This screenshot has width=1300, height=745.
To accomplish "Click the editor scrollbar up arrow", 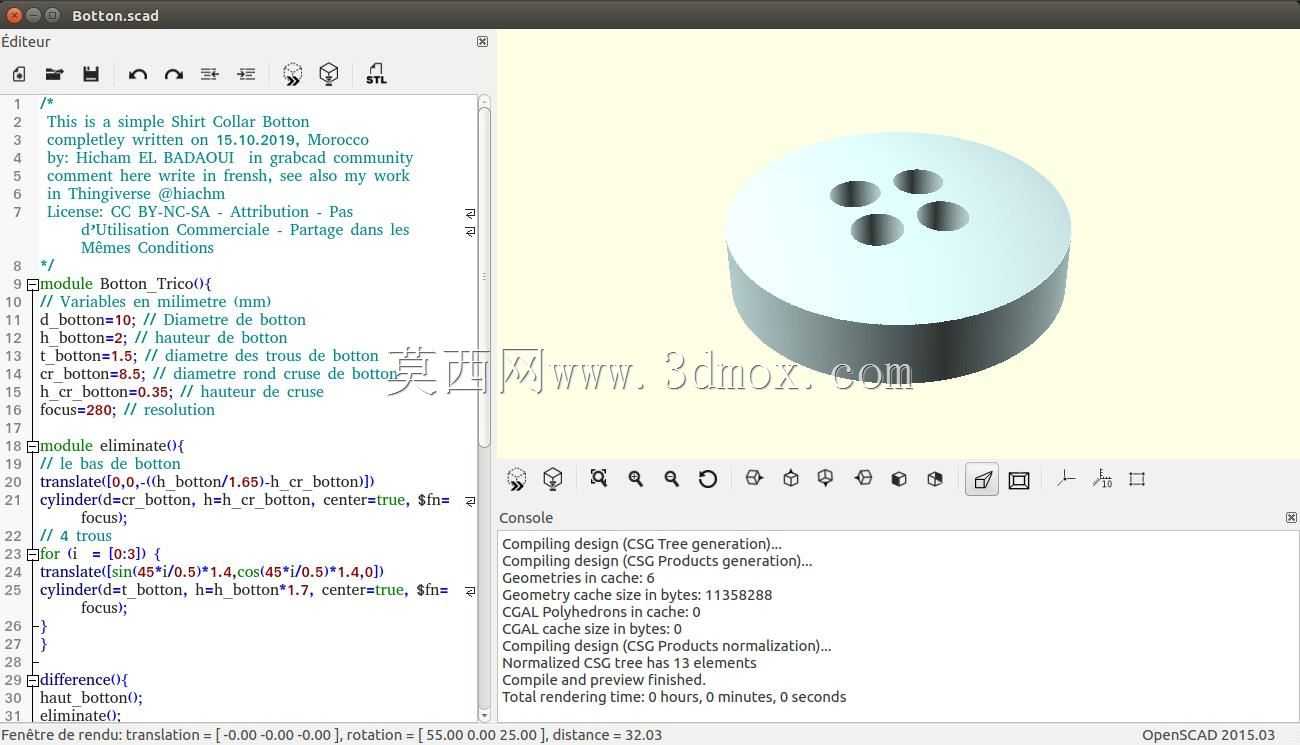I will (x=485, y=101).
